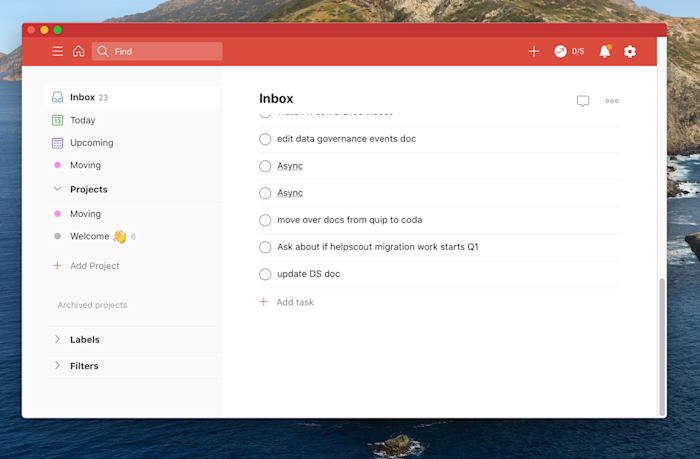The image size is (700, 459).
Task: Click the magnifier icon in the search field
Action: pyautogui.click(x=103, y=51)
